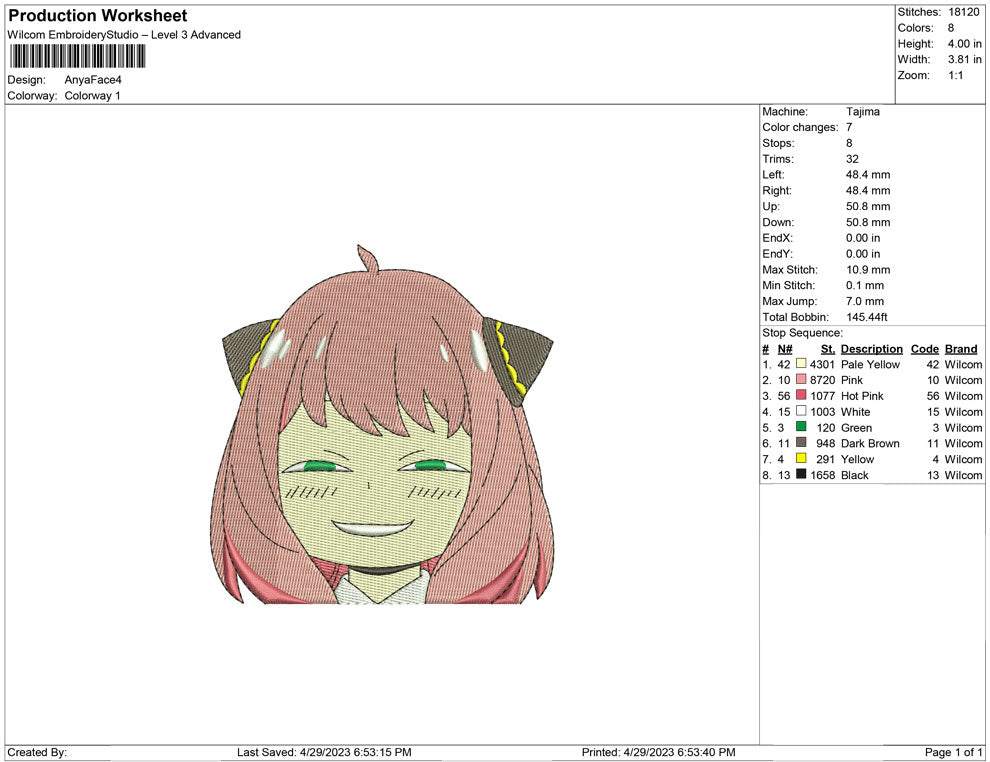This screenshot has width=990, height=762.
Task: Click the 'Page 1 of 1' indicator
Action: [953, 752]
